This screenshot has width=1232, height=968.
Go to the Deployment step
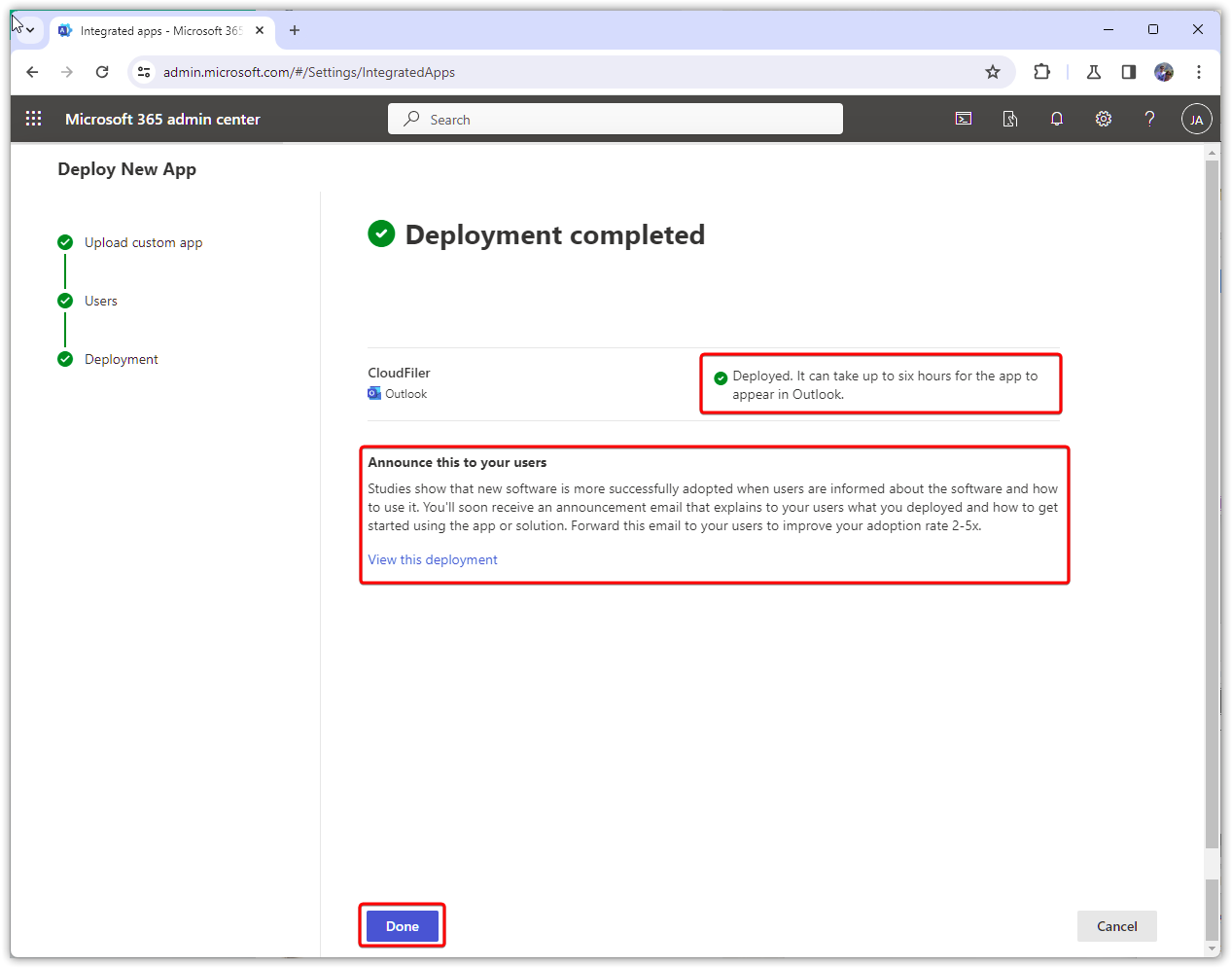(121, 359)
